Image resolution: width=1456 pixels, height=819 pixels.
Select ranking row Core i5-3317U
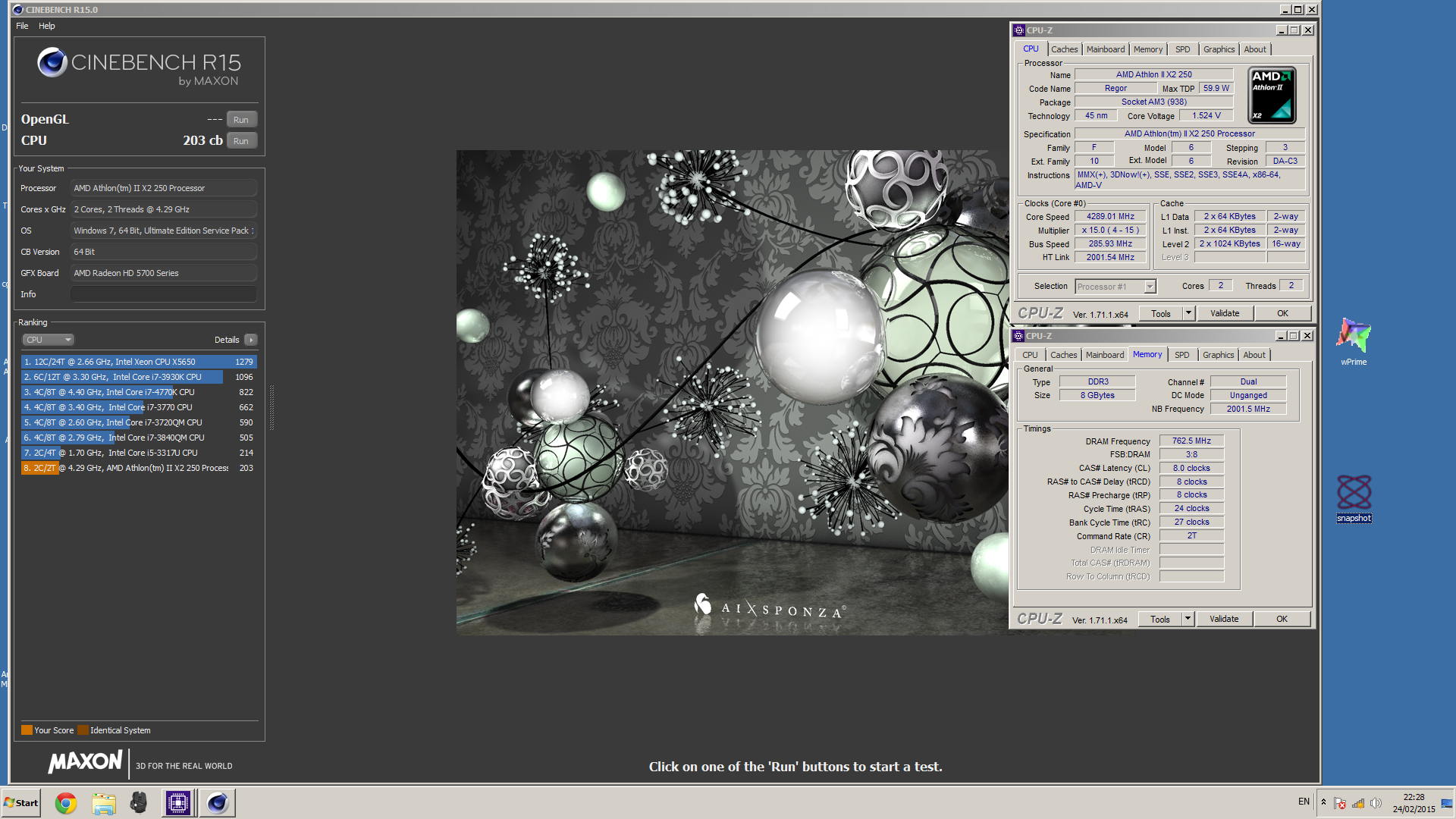point(139,453)
